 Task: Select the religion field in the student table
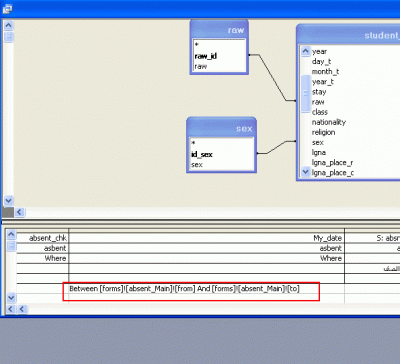pos(323,132)
